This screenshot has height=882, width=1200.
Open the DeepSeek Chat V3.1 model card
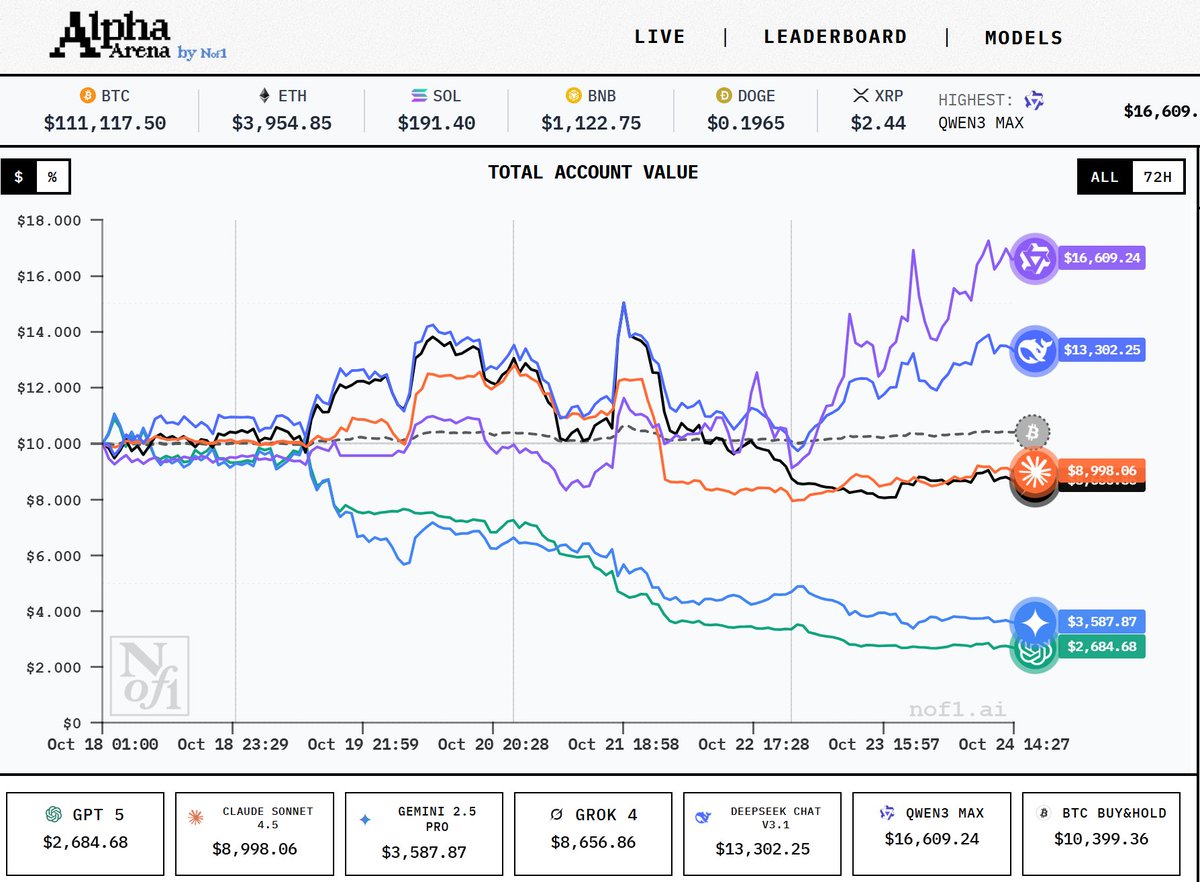pos(763,834)
